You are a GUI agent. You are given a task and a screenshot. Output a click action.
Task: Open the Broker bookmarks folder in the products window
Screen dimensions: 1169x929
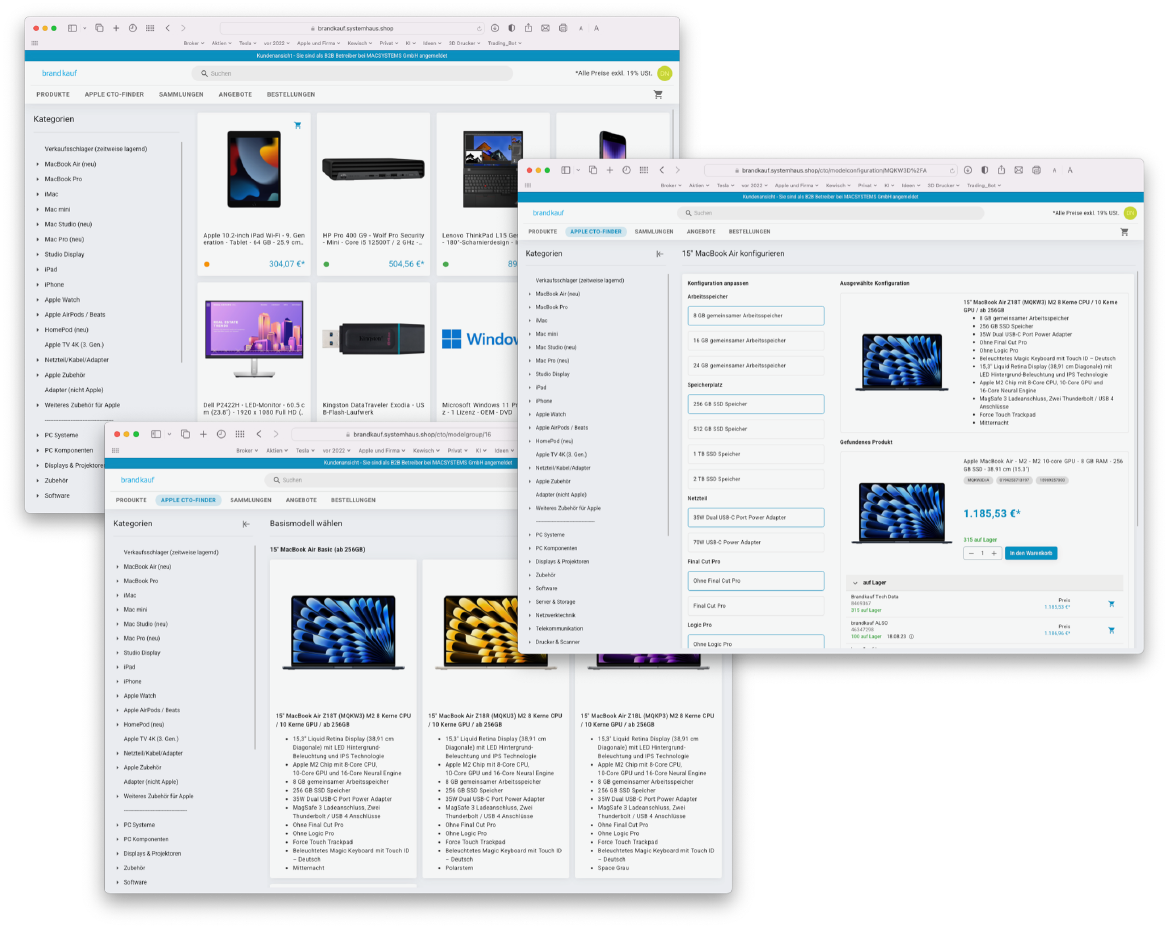[x=194, y=43]
